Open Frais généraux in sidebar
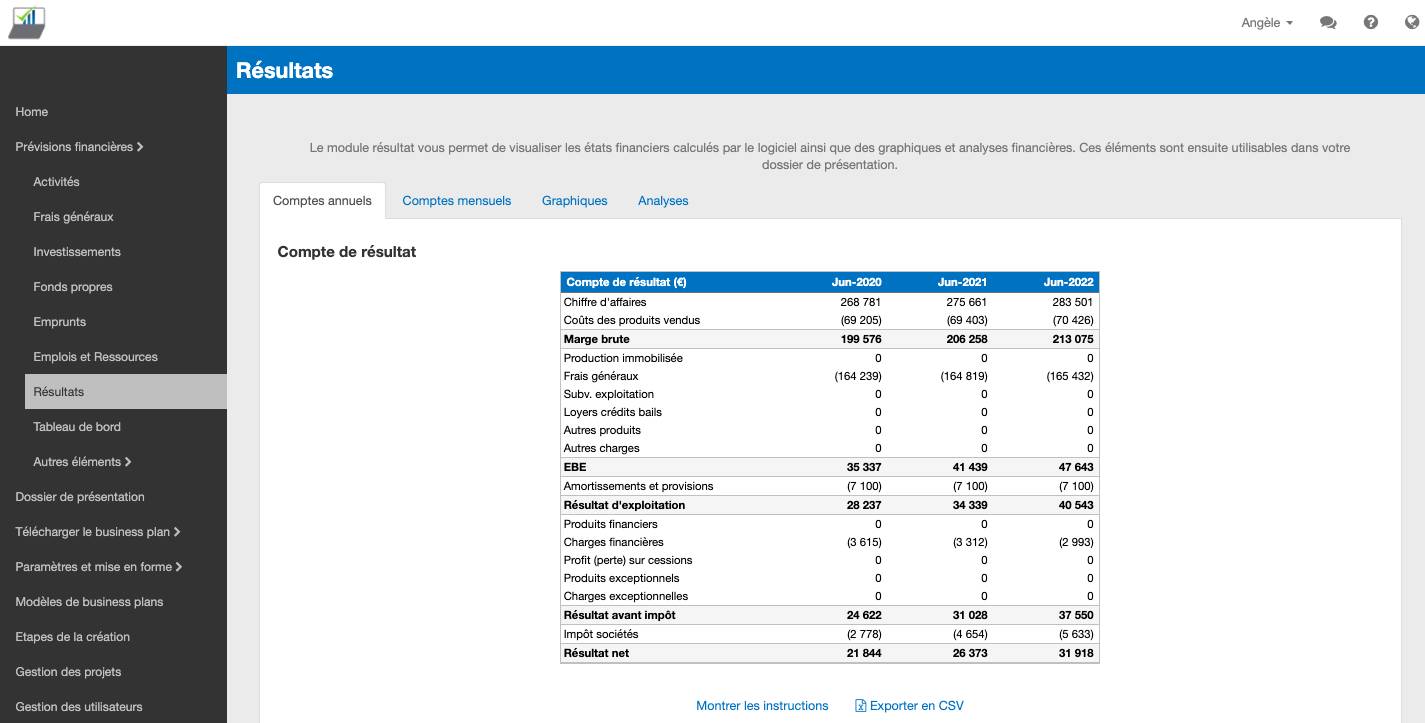 [73, 217]
